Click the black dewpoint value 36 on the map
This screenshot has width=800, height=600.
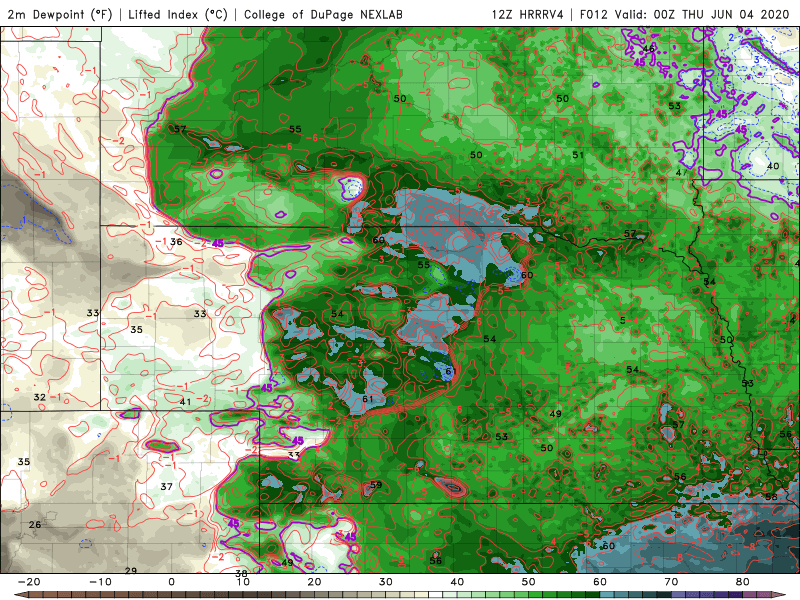coord(176,242)
